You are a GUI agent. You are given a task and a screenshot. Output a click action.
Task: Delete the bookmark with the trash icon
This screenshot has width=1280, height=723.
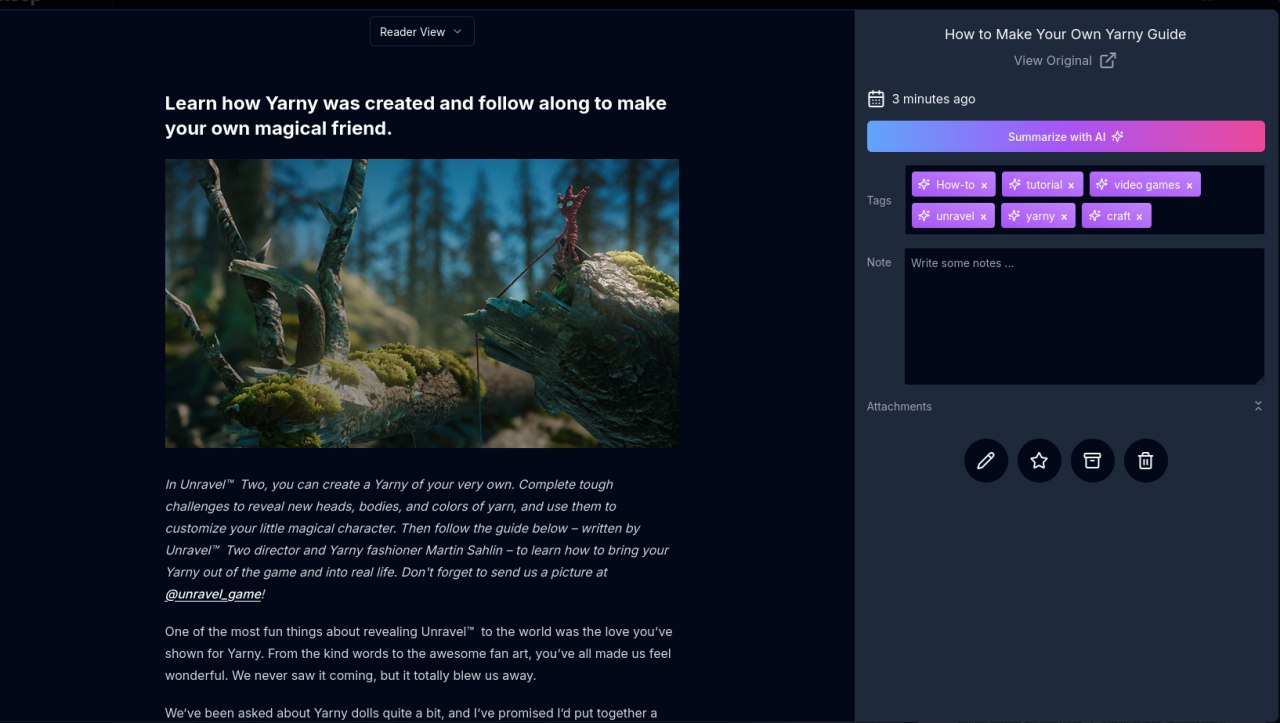(1146, 461)
